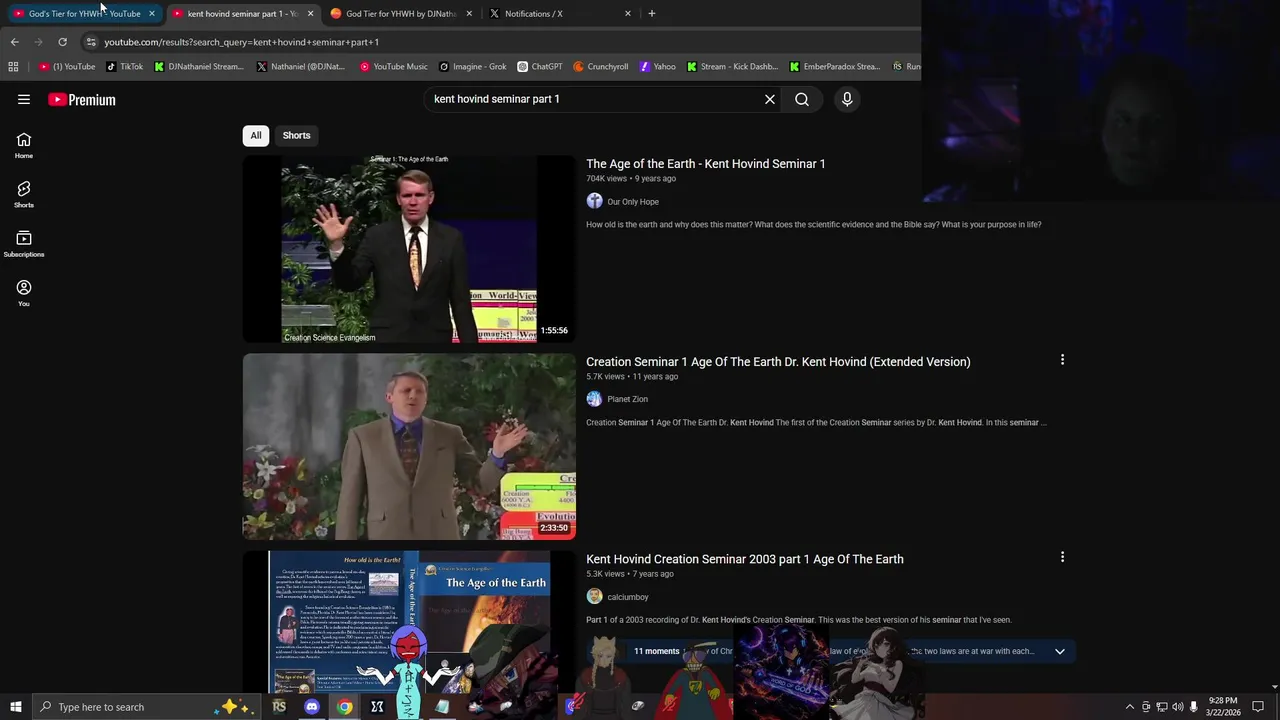Open more options for Creation Seminar 2003 video

(1062, 557)
